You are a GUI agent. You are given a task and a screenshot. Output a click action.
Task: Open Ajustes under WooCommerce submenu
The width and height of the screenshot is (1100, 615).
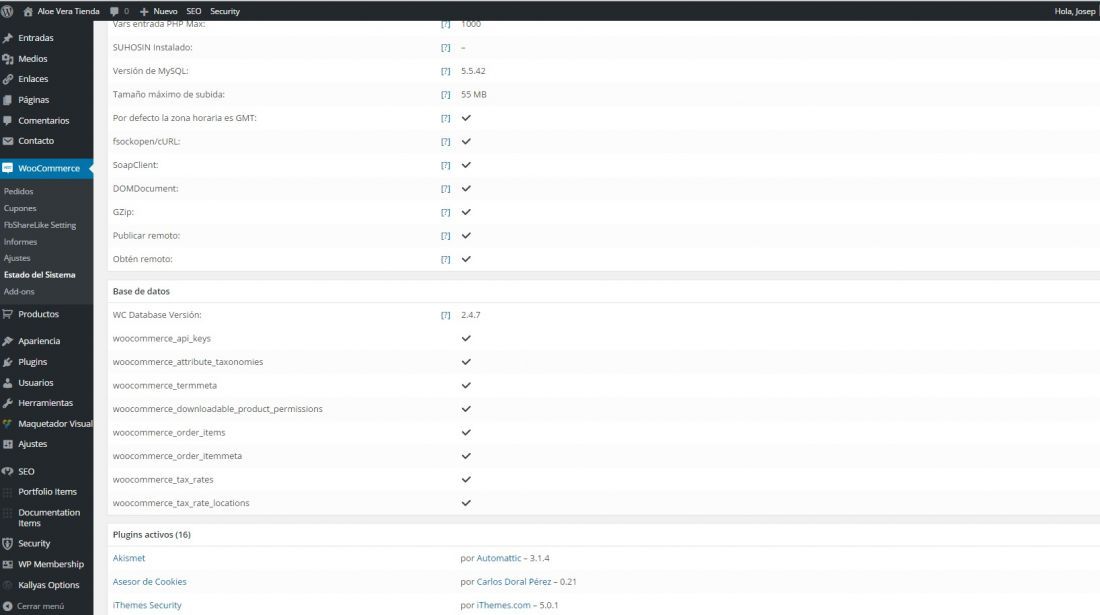17,258
